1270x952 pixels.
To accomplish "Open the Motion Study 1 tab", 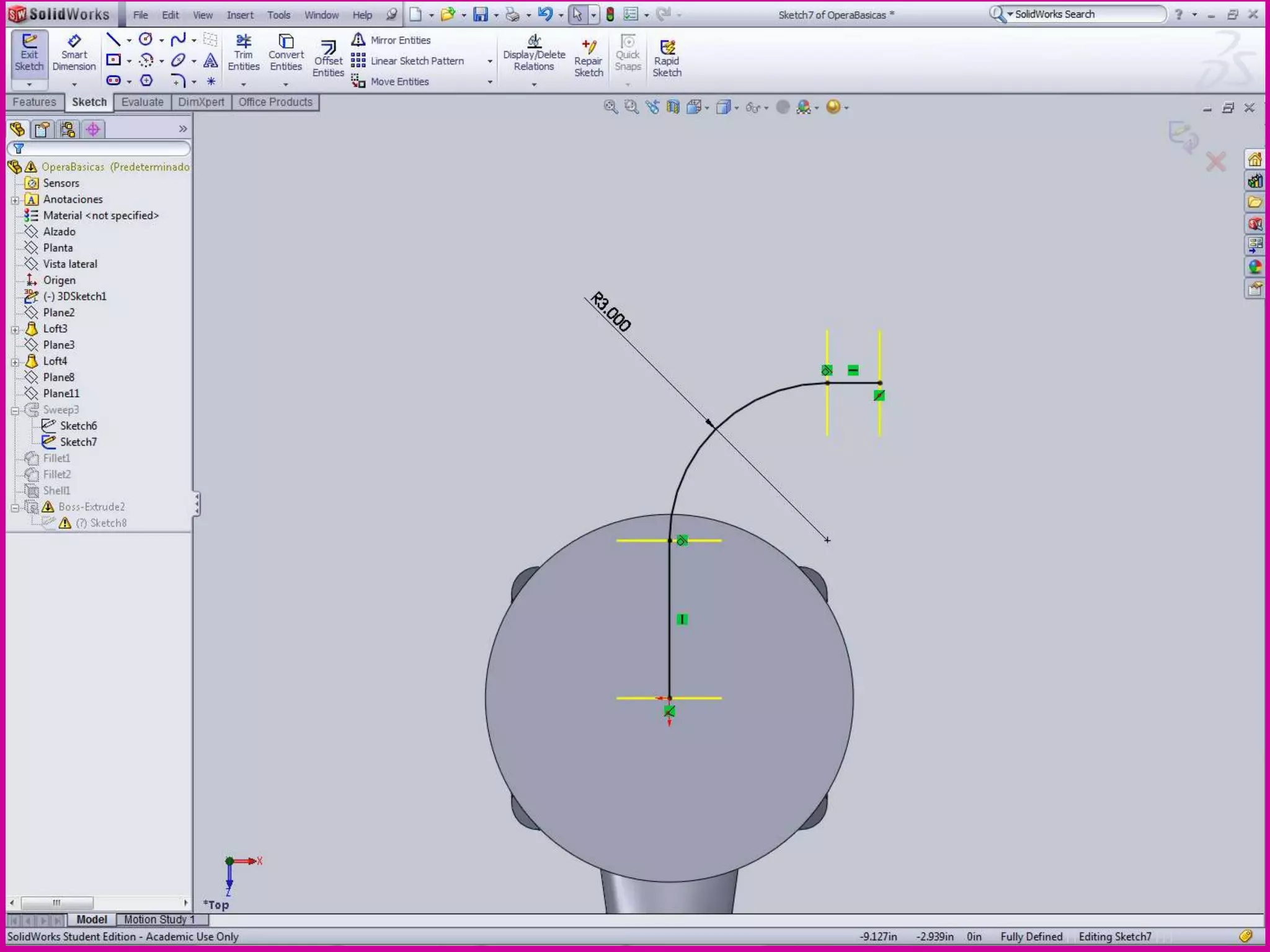I will click(x=159, y=919).
